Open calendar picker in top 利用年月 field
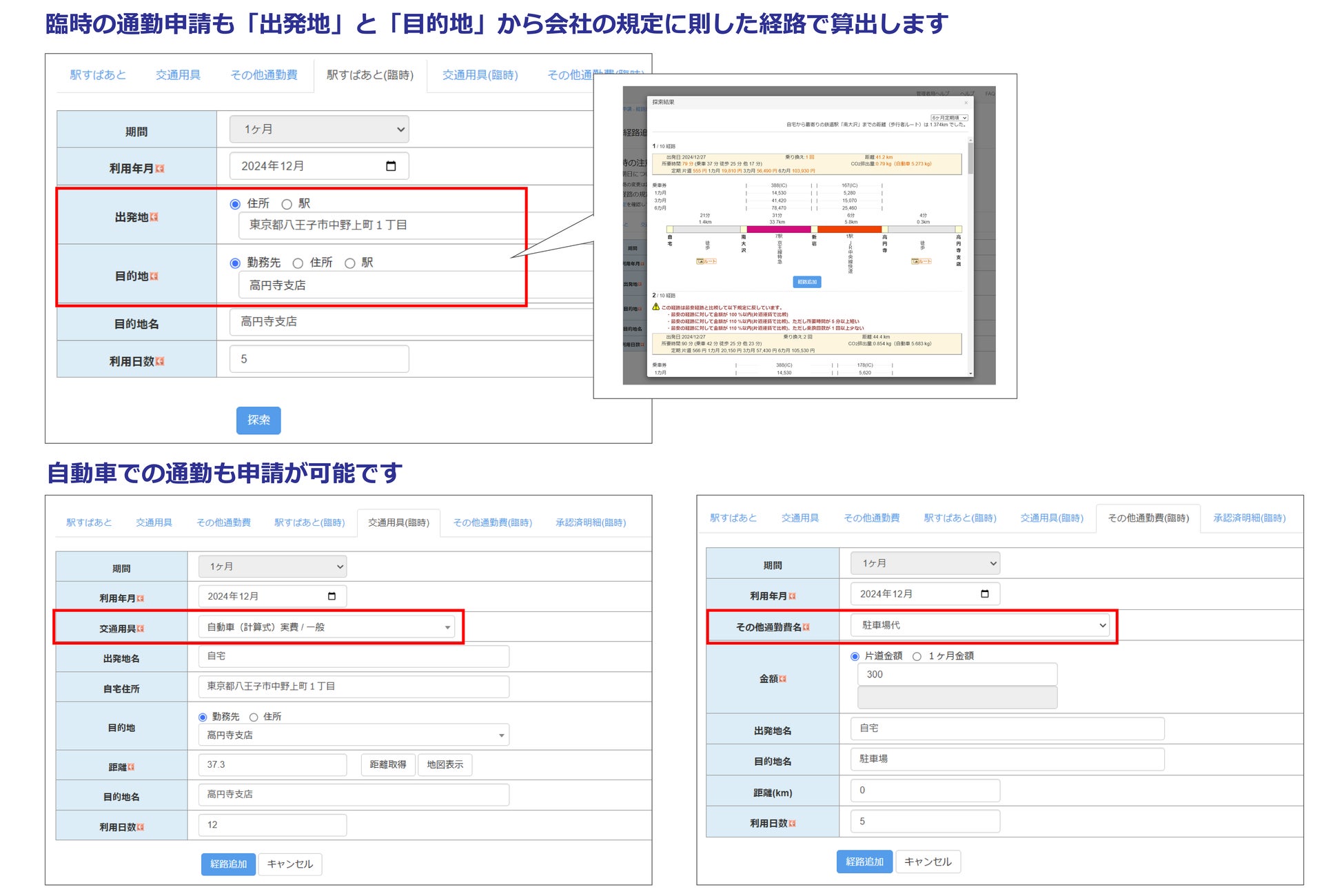 pos(391,166)
